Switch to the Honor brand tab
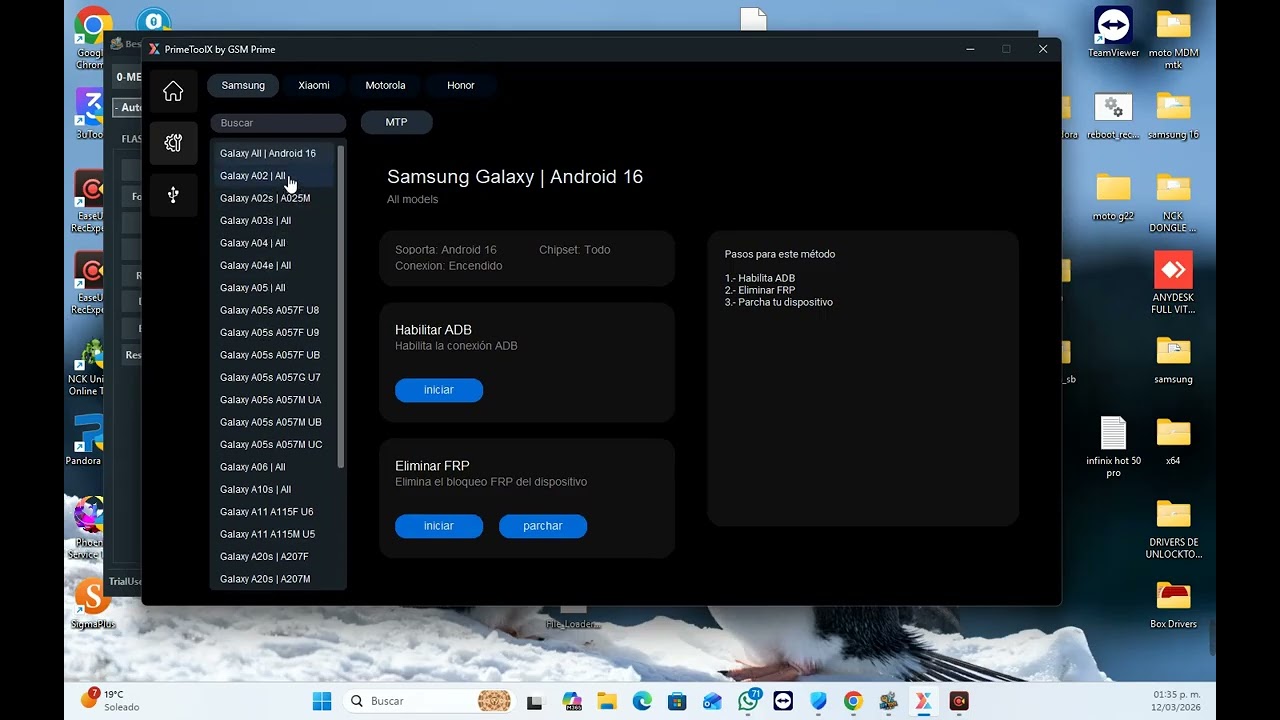Image resolution: width=1280 pixels, height=720 pixels. pyautogui.click(x=461, y=85)
